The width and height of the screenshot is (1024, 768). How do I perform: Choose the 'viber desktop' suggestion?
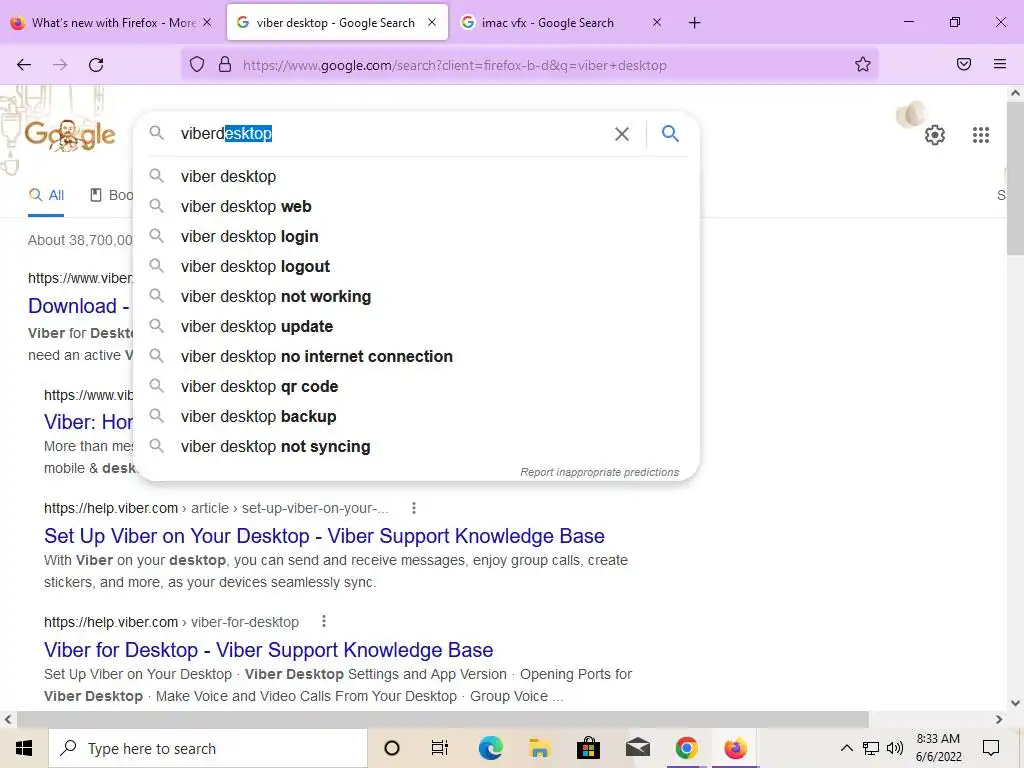click(x=416, y=176)
